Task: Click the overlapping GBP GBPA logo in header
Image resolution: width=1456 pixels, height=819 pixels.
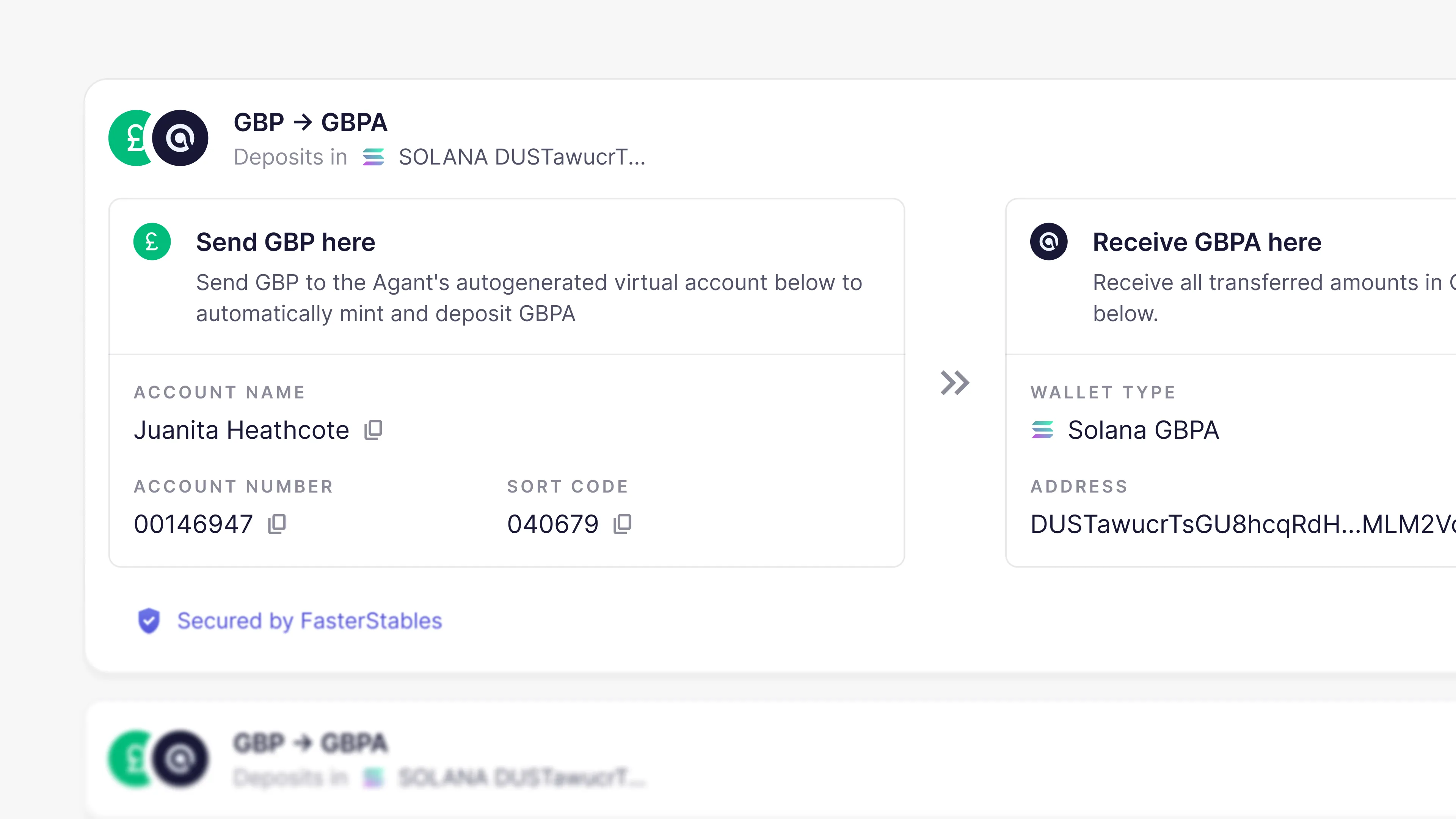Action: [158, 138]
